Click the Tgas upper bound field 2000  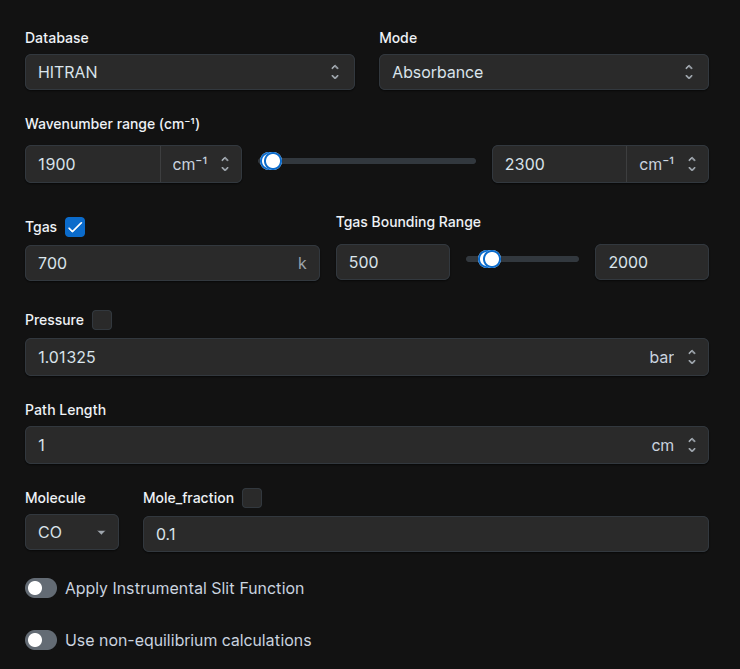pos(652,262)
